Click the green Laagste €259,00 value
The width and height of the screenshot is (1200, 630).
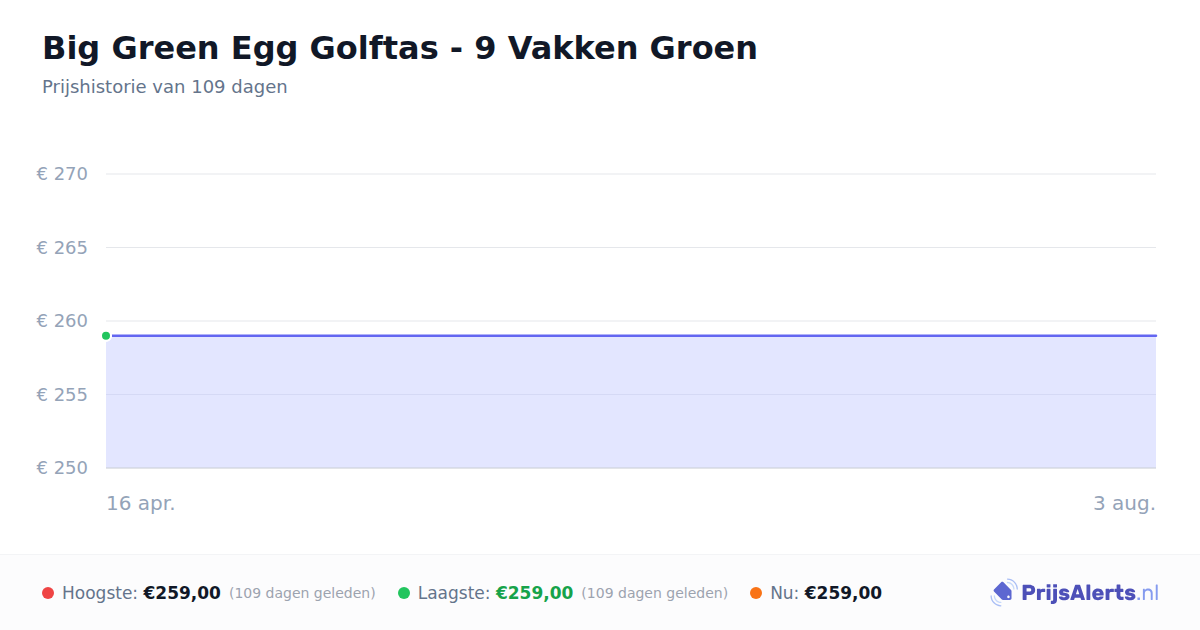[534, 593]
